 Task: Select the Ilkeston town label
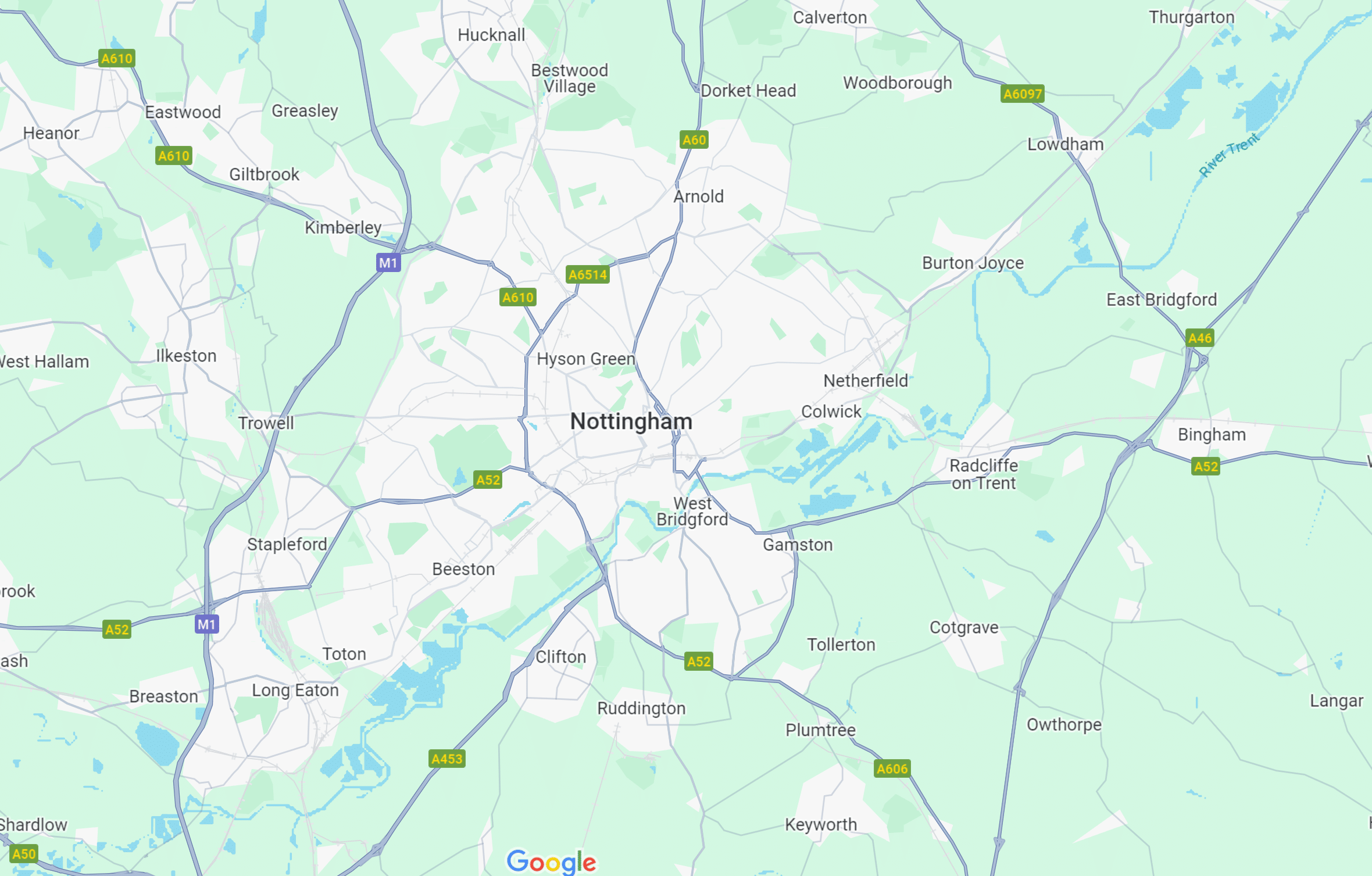[186, 356]
